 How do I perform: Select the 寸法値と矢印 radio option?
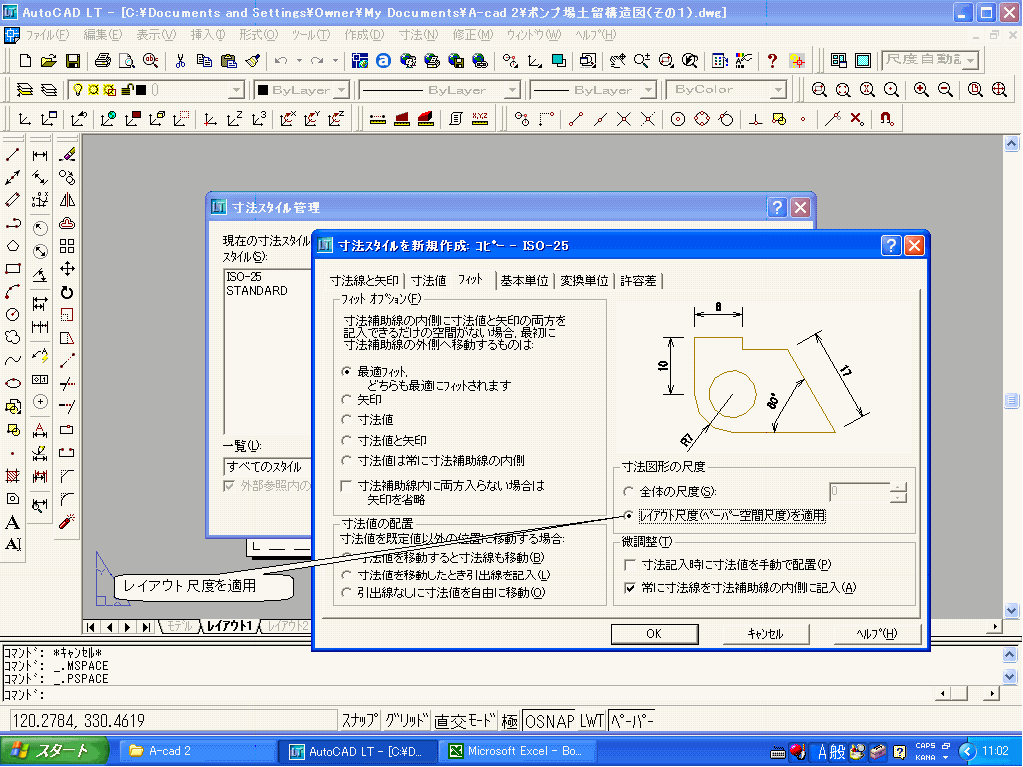tap(346, 440)
